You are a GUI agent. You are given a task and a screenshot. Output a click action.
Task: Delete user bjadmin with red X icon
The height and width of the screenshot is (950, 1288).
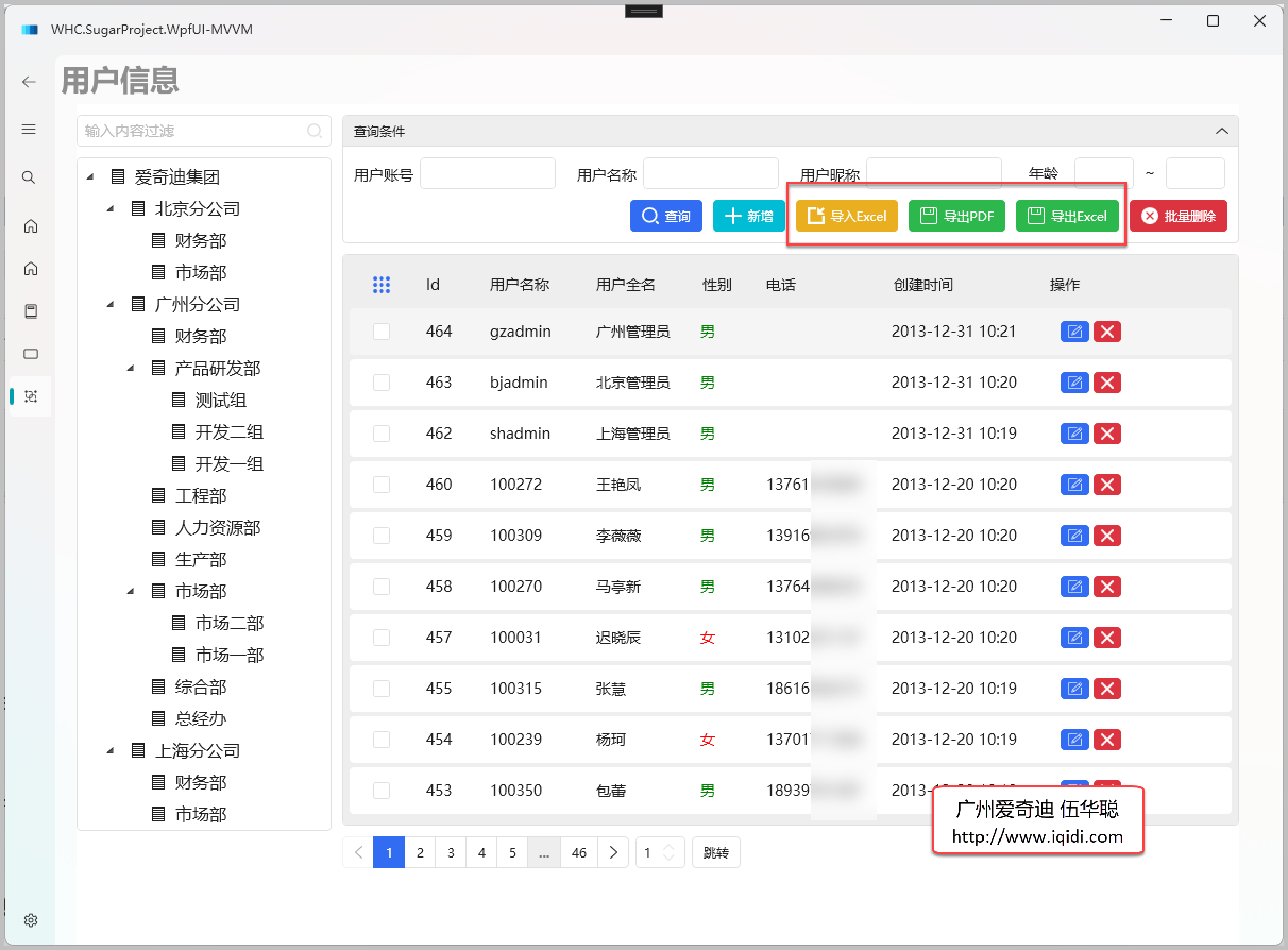(x=1107, y=383)
